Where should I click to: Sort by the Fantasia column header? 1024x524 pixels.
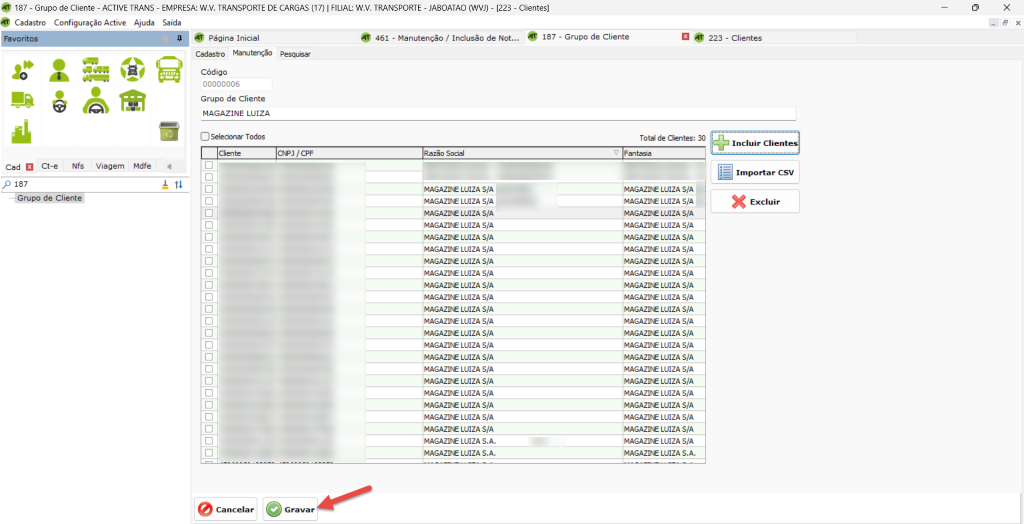pyautogui.click(x=664, y=153)
